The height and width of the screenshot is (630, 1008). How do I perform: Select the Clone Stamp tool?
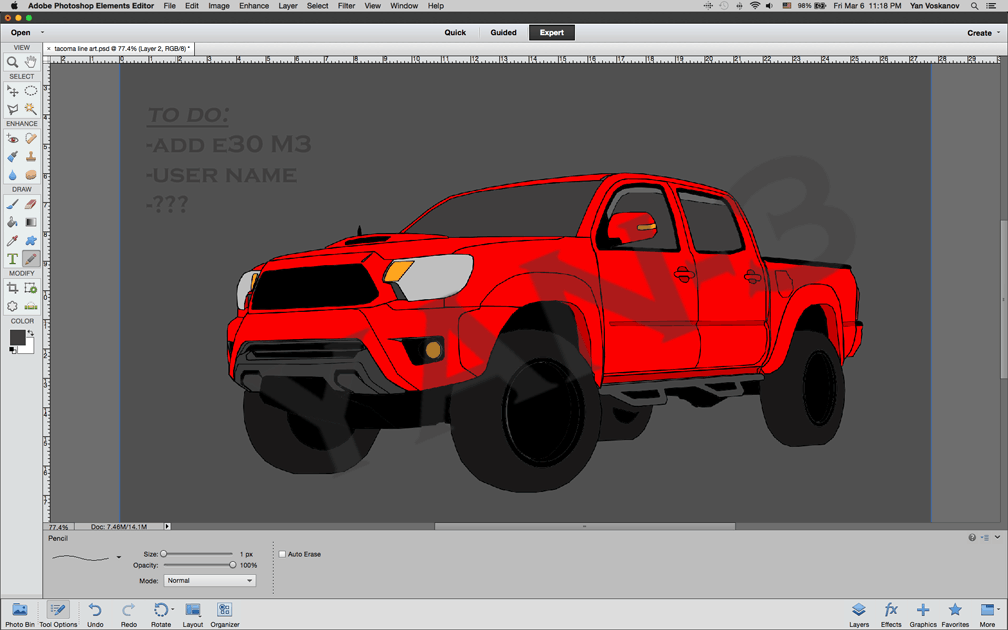click(30, 156)
